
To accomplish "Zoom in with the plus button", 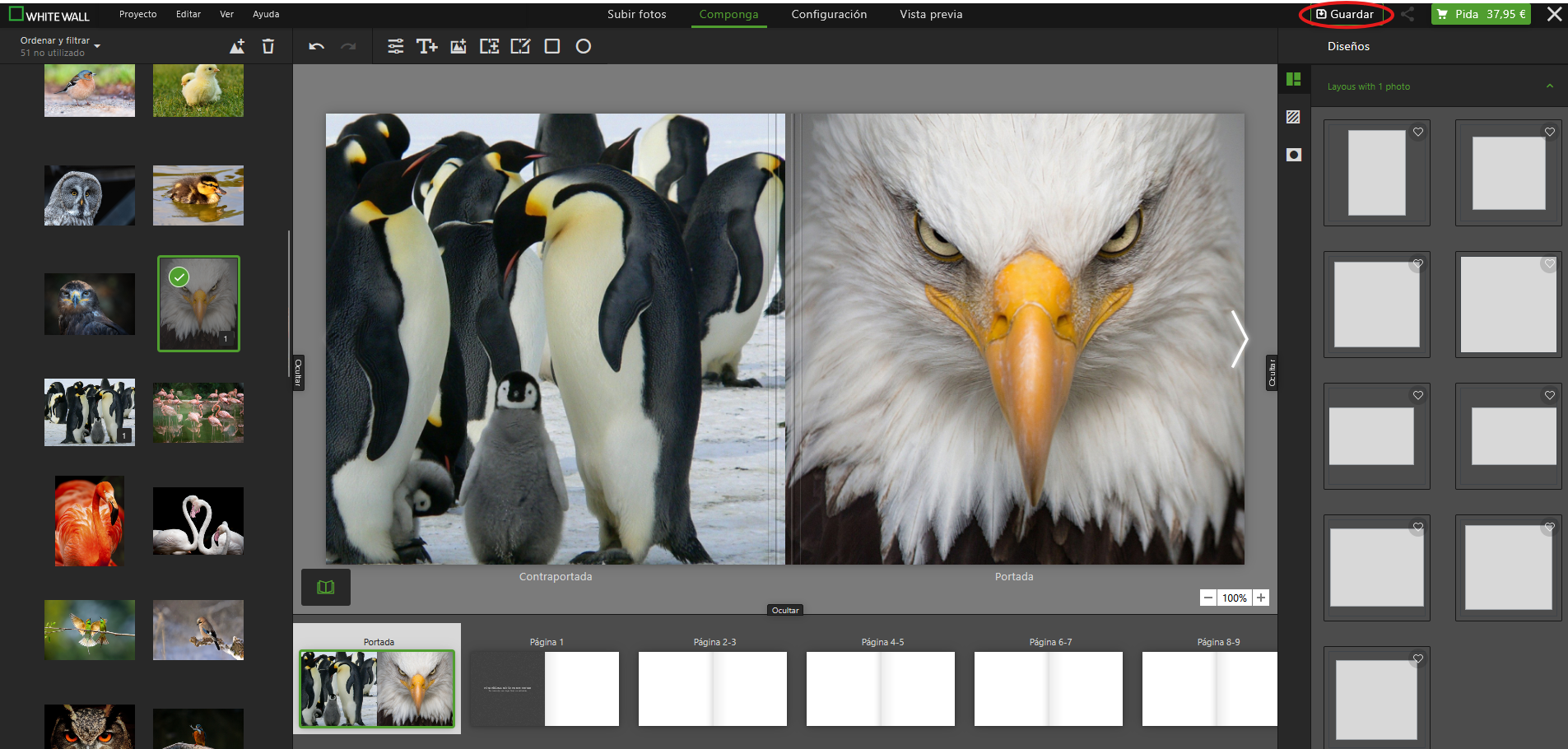I will pos(1261,598).
